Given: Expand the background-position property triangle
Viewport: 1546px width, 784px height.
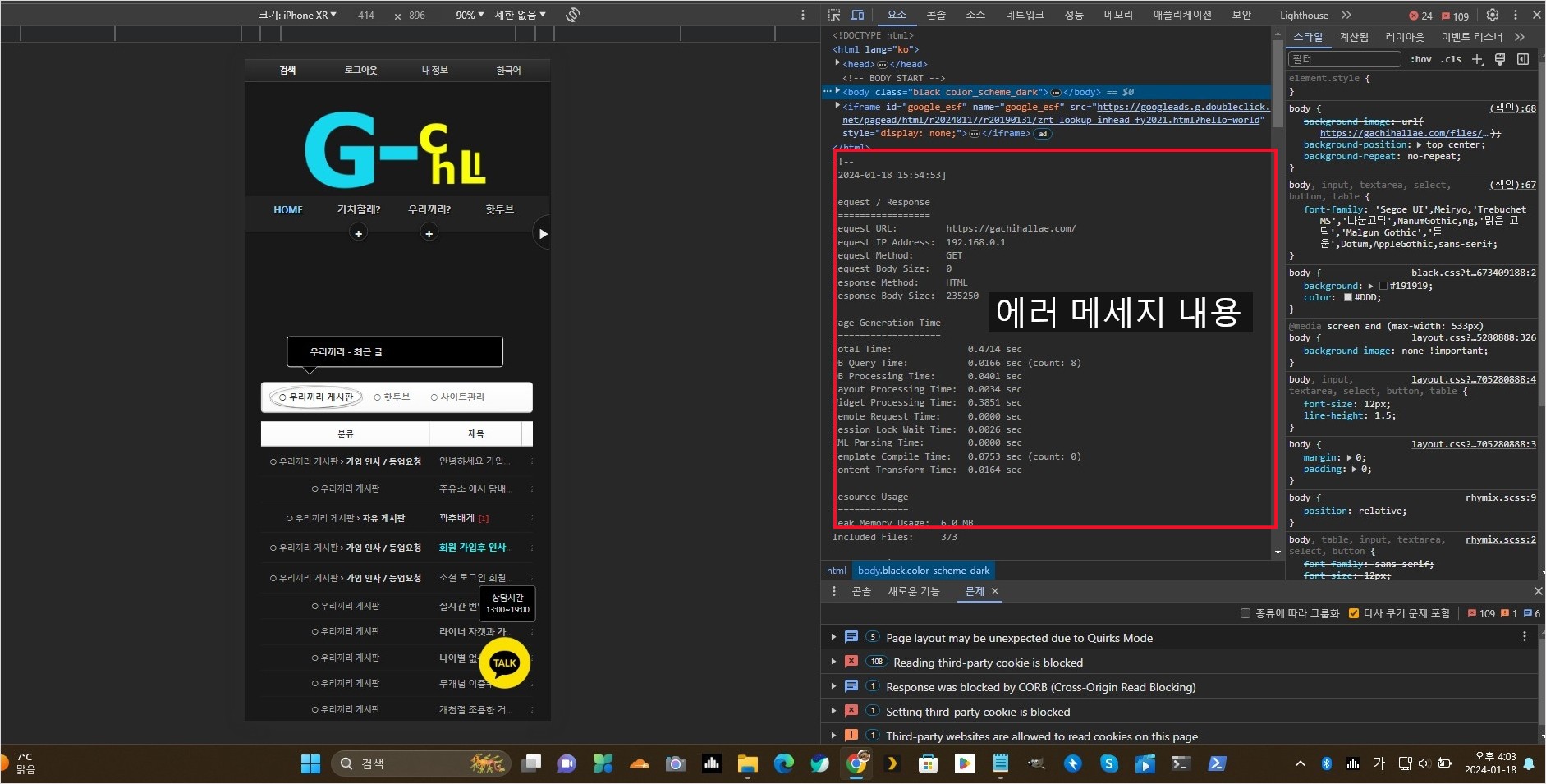Looking at the screenshot, I should coord(1420,145).
